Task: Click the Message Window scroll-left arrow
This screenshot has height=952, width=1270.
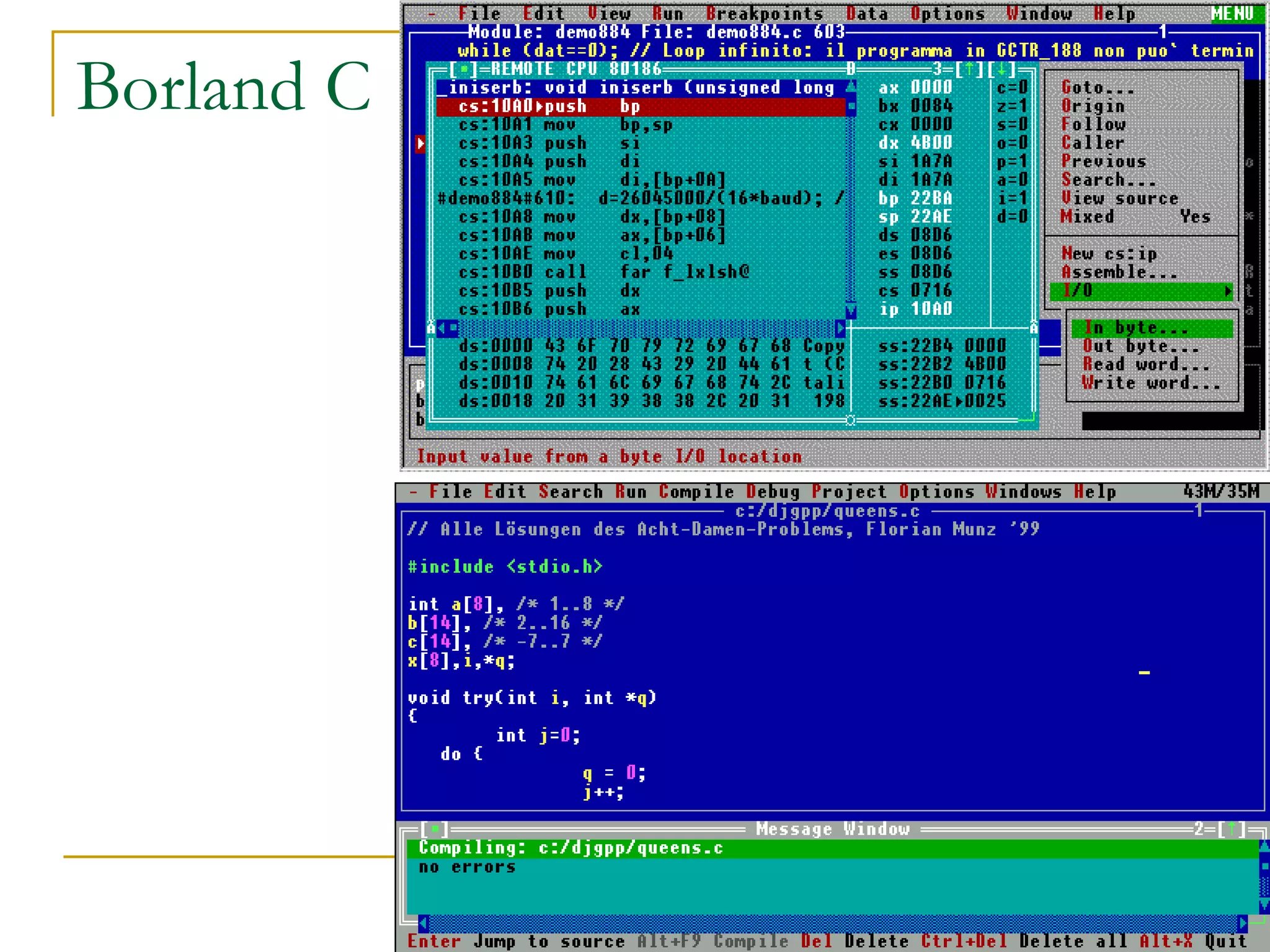Action: tap(424, 923)
